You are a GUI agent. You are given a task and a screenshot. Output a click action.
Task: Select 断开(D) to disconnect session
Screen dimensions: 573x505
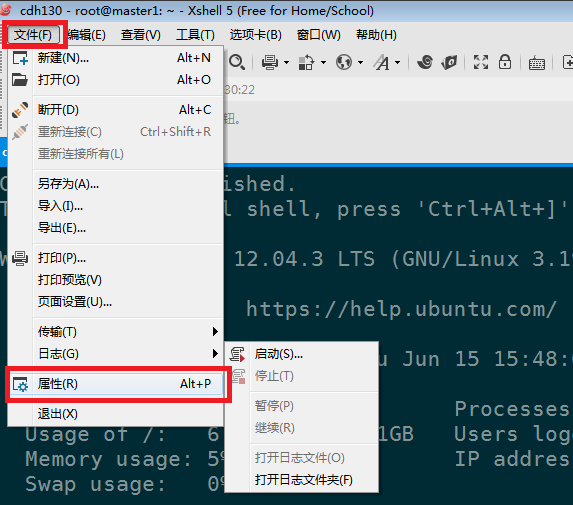pos(115,110)
